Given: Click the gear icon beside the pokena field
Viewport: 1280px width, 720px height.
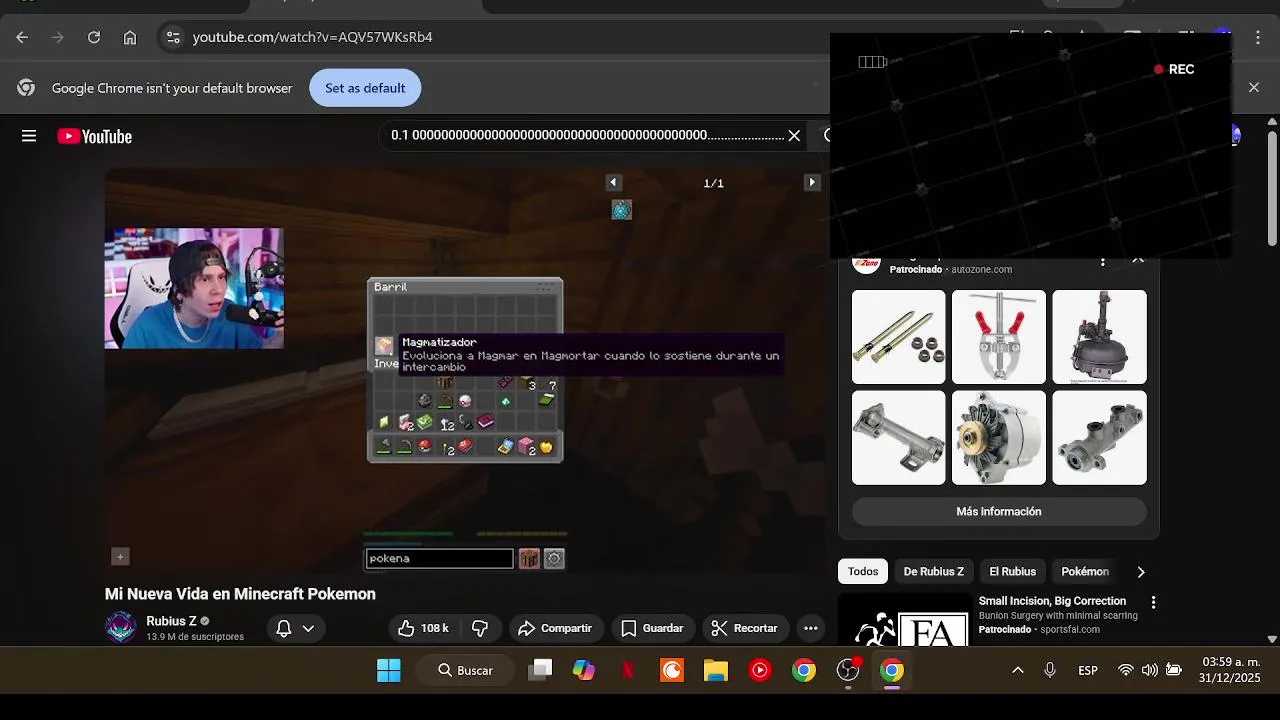Looking at the screenshot, I should (555, 559).
